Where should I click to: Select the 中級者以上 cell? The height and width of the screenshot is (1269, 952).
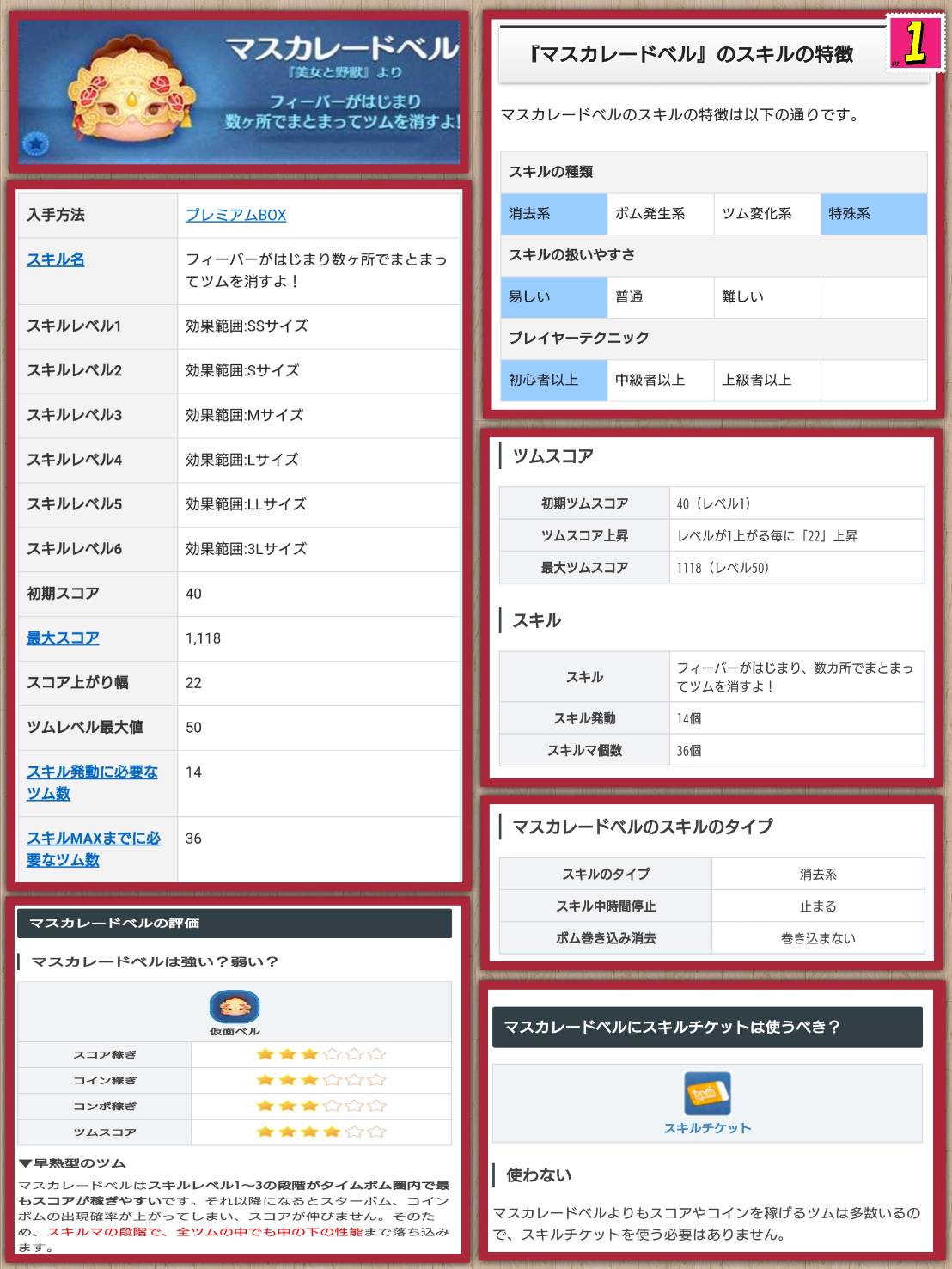coord(660,380)
